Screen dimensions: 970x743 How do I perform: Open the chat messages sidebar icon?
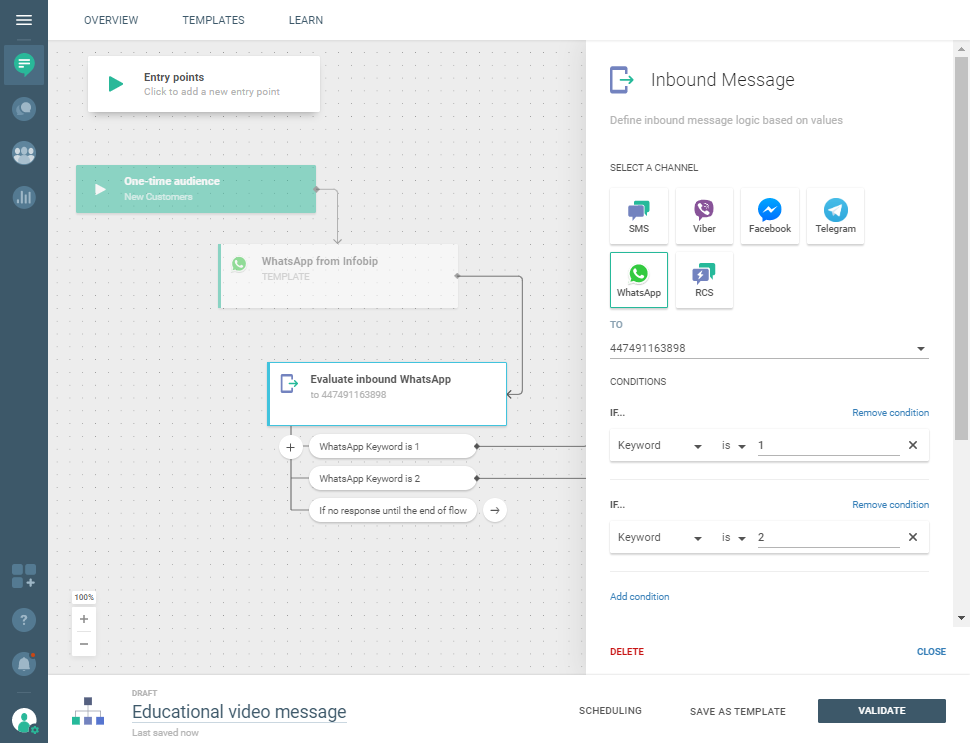pos(24,64)
